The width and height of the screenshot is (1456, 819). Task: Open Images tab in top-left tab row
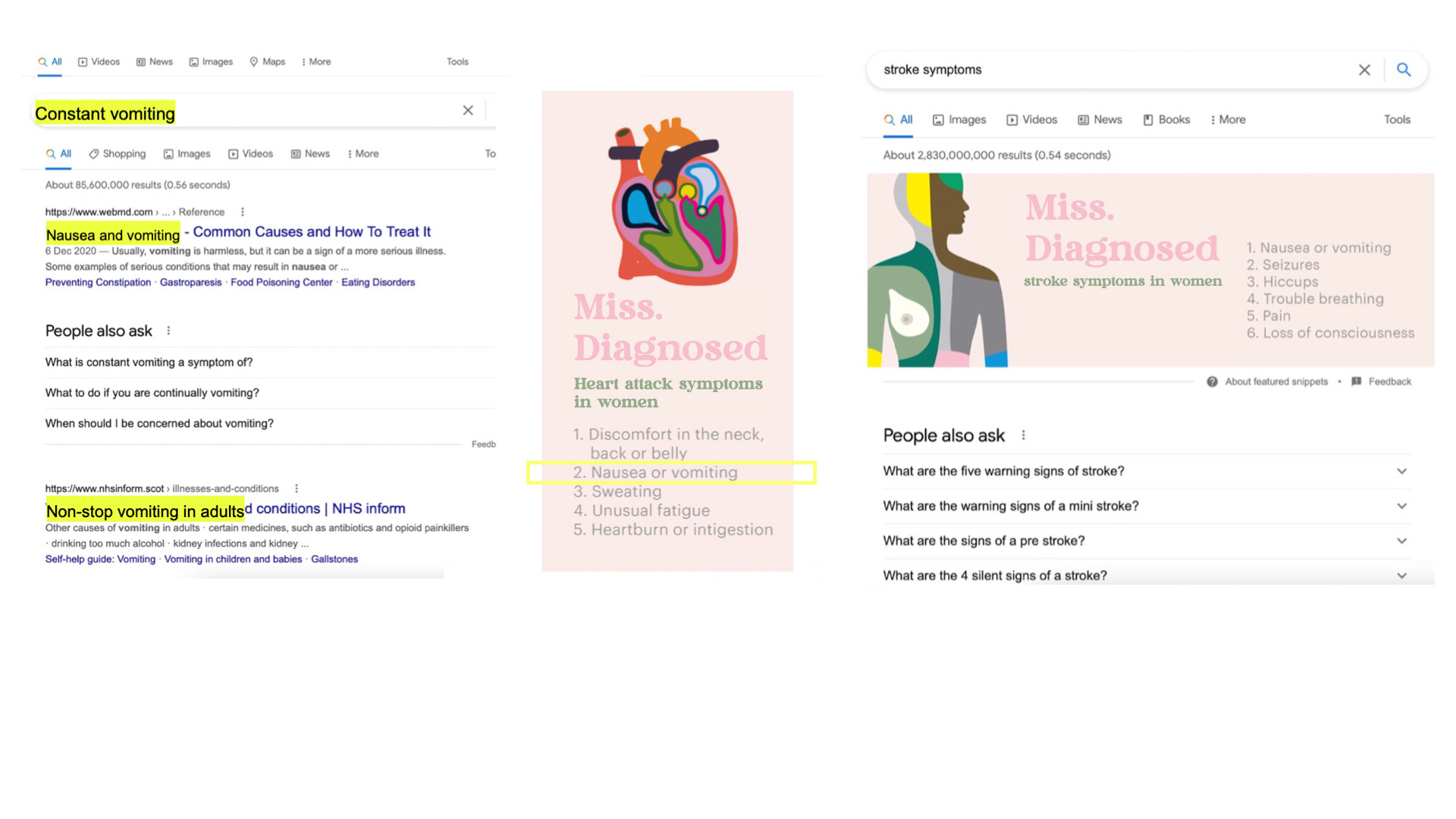[x=211, y=62]
